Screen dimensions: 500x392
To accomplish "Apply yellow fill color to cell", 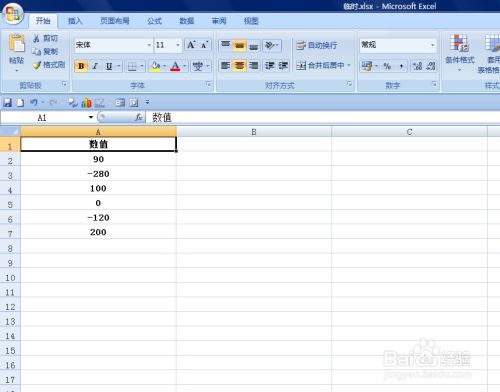I will pyautogui.click(x=155, y=66).
